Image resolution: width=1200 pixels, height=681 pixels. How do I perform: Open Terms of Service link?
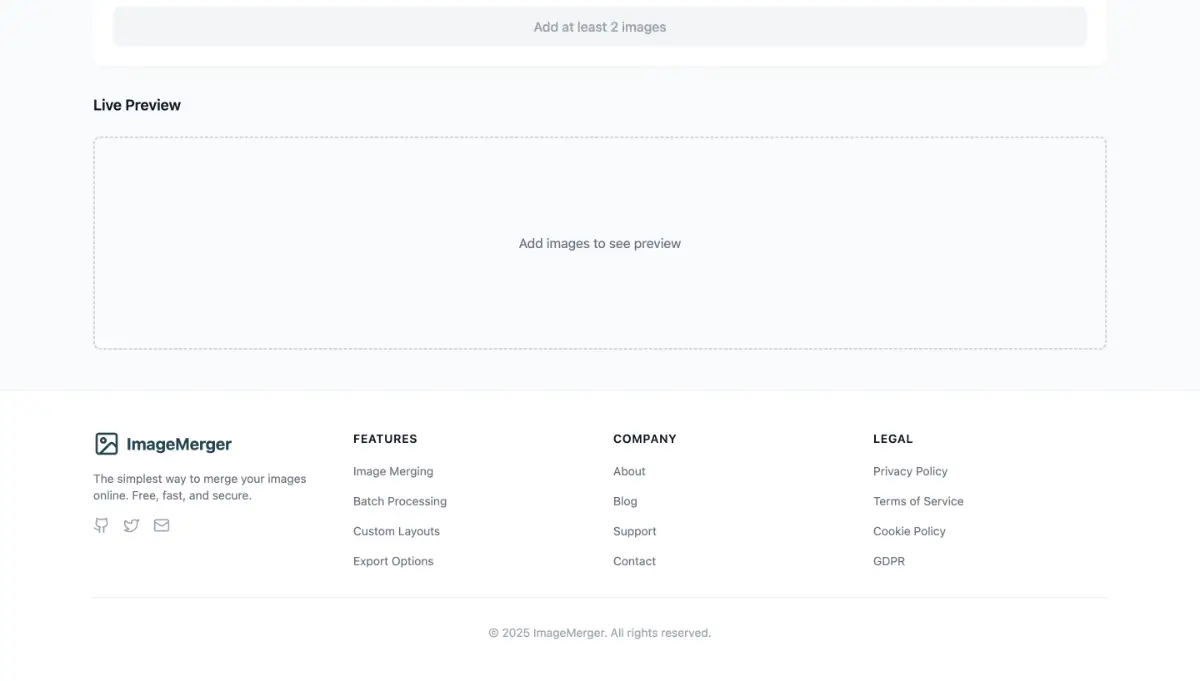click(918, 501)
